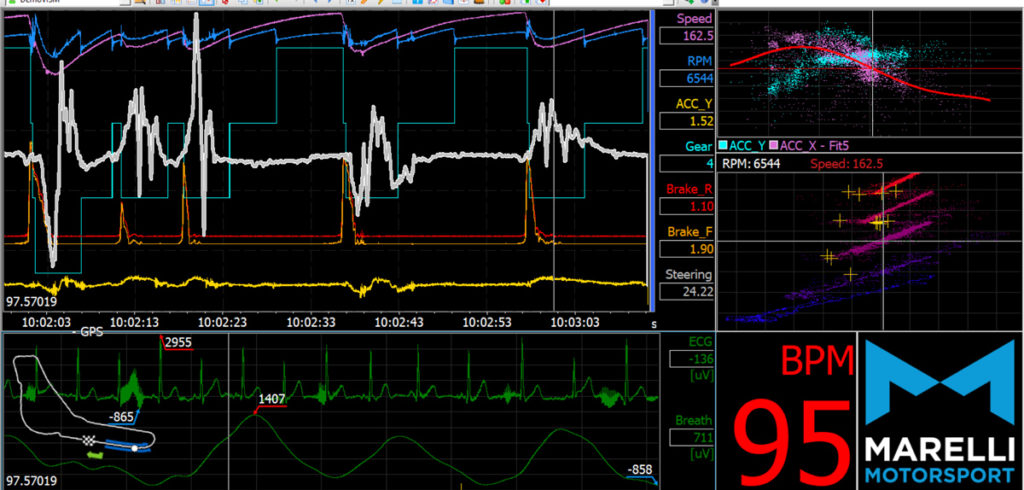This screenshot has height=490, width=1024.
Task: Click the Brake_F value field showing 1.90
Action: click(x=685, y=249)
